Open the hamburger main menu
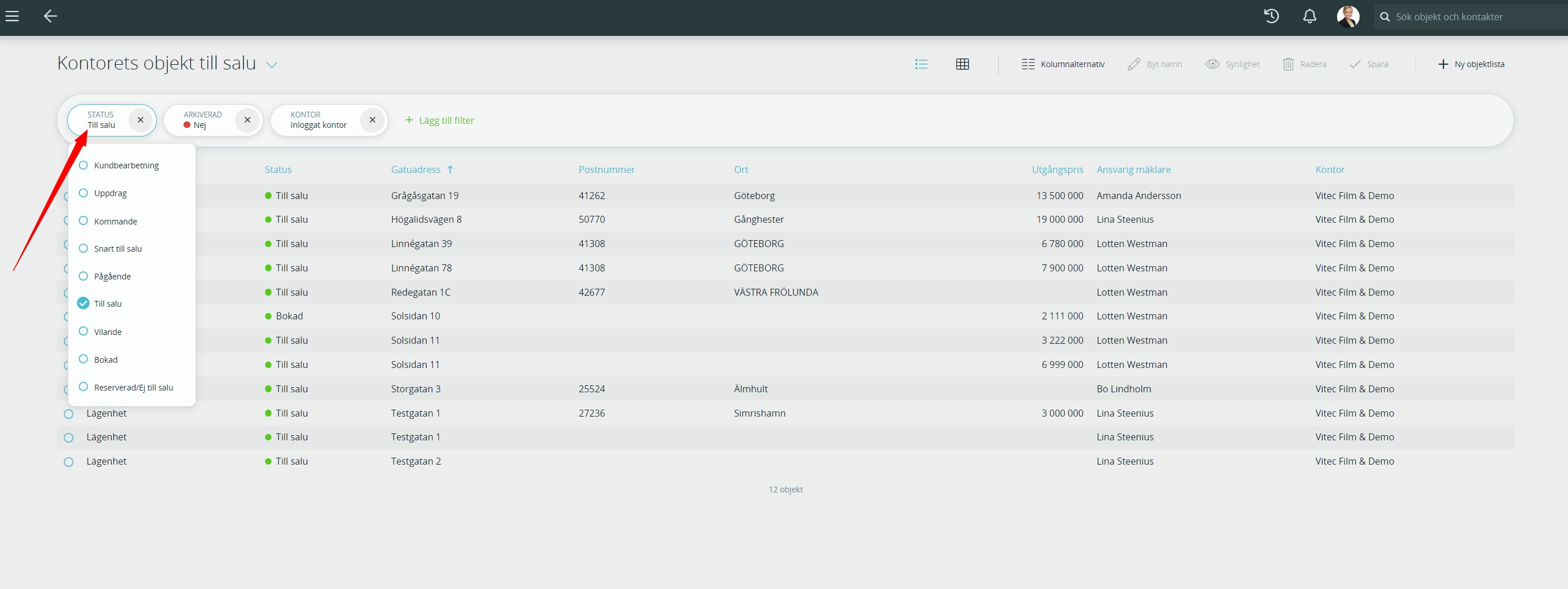This screenshot has height=589, width=1568. point(12,16)
